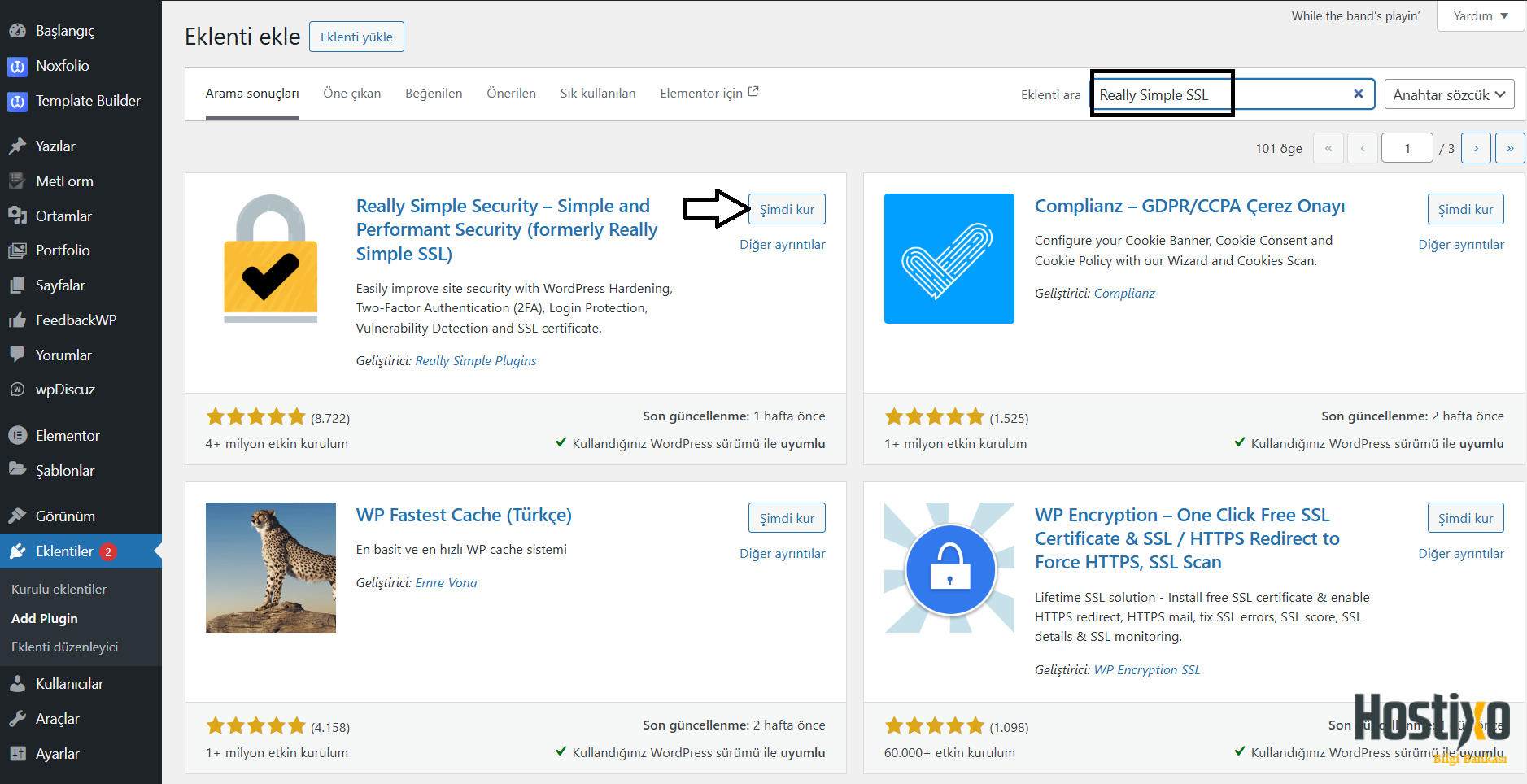Click the WP Fastest Cache cheetah thumbnail
The height and width of the screenshot is (784, 1527).
pyautogui.click(x=271, y=568)
